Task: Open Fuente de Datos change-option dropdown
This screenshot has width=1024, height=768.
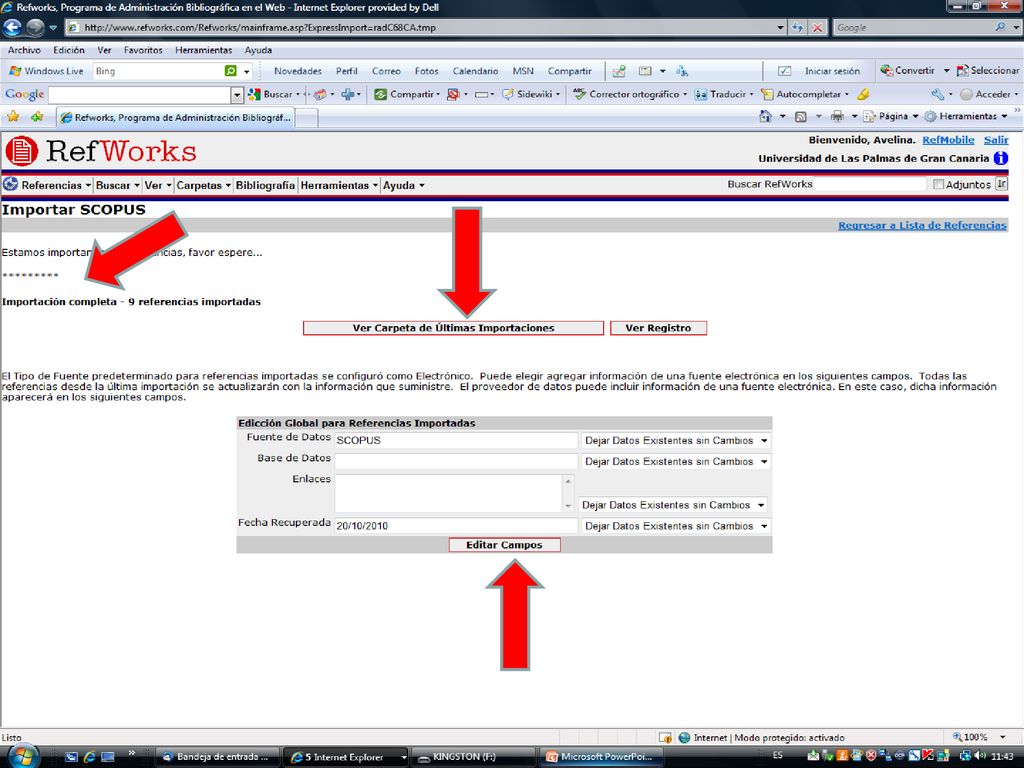Action: click(676, 441)
